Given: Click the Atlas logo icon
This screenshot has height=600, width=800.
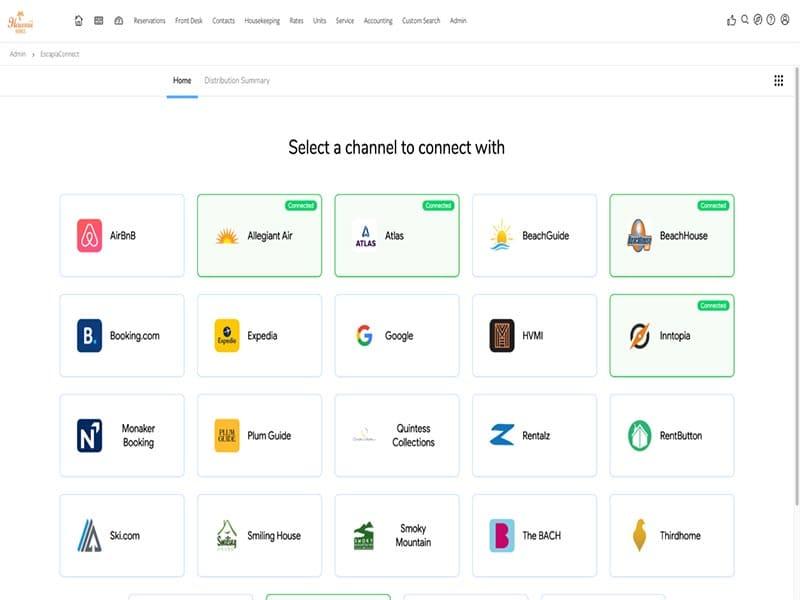Looking at the screenshot, I should 365,236.
